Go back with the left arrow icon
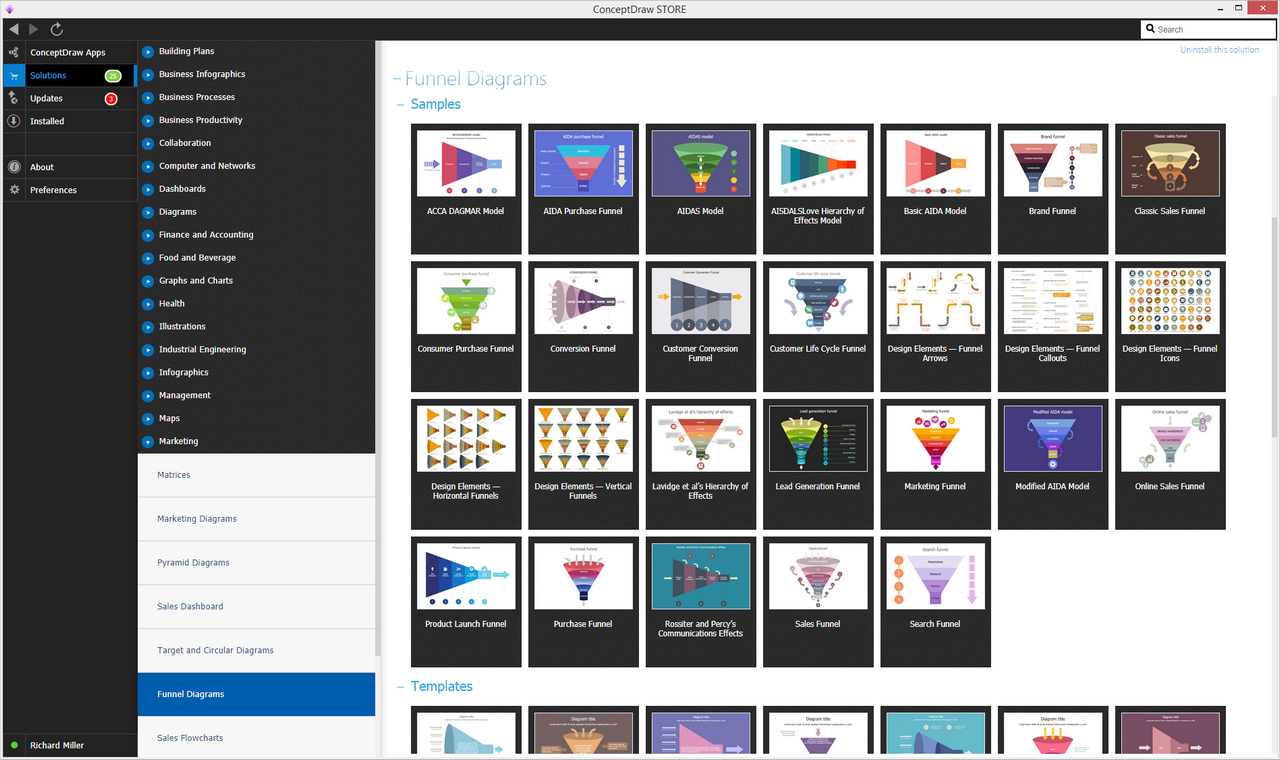Viewport: 1280px width, 760px height. (14, 29)
